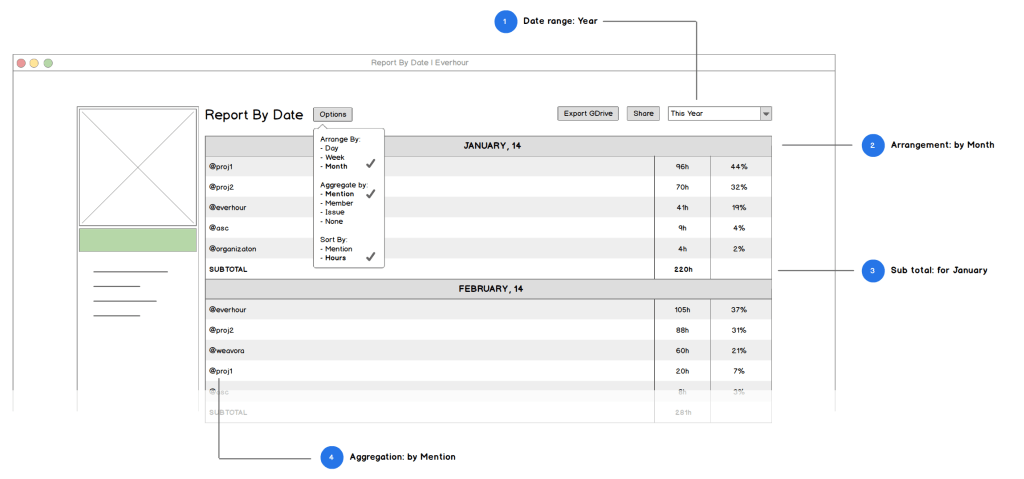1024x479 pixels.
Task: Click annotation marker 3 for Sub total
Action: click(873, 270)
